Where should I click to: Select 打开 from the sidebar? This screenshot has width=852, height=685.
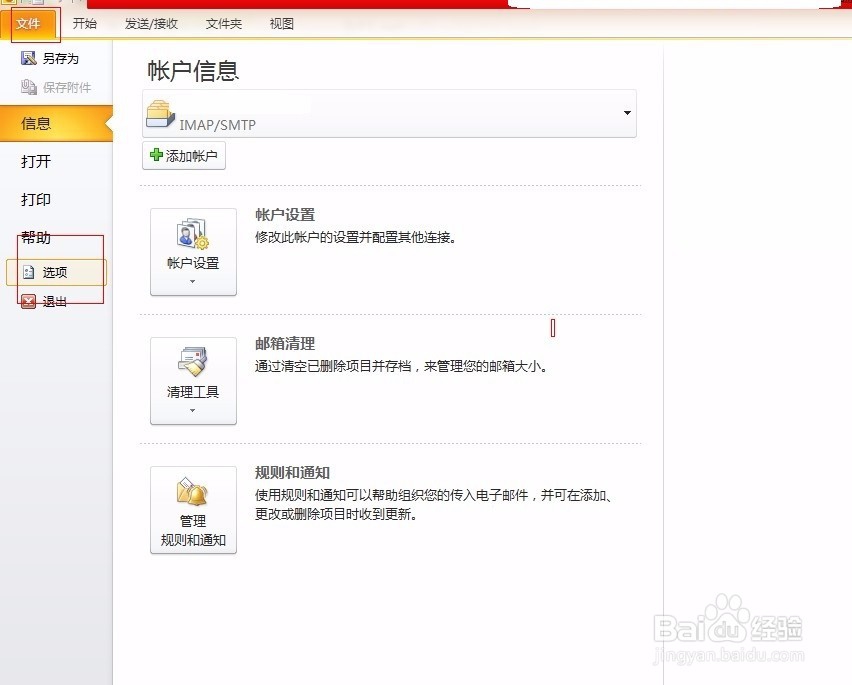point(35,161)
